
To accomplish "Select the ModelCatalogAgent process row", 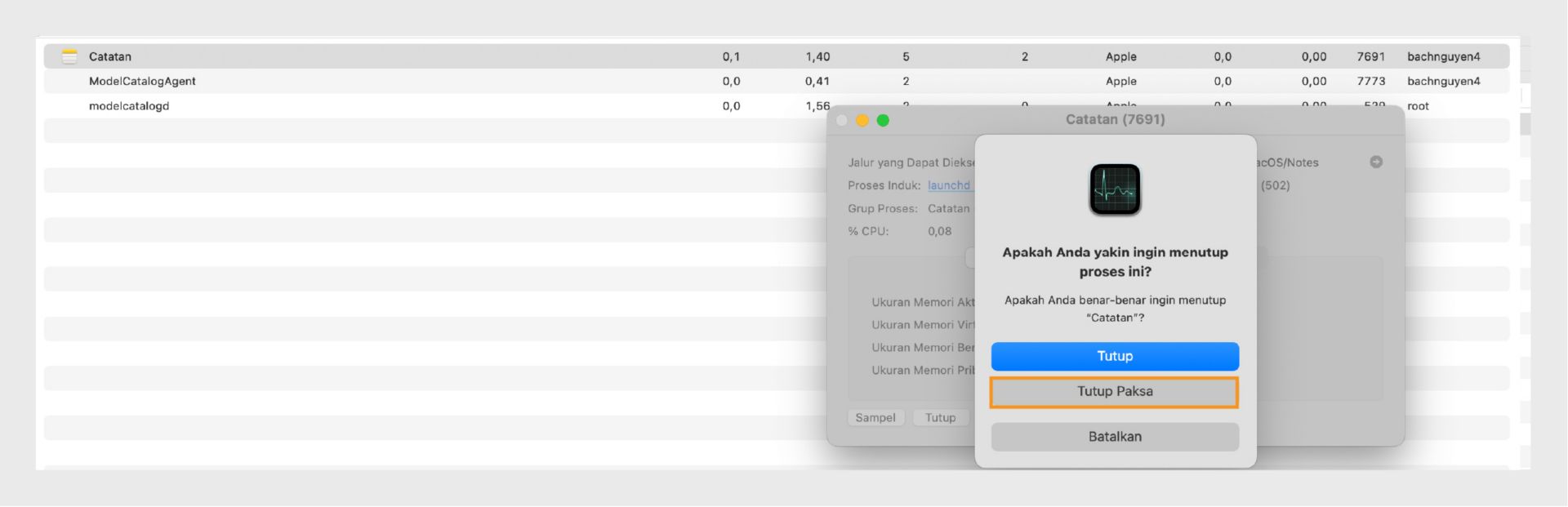I will point(776,81).
